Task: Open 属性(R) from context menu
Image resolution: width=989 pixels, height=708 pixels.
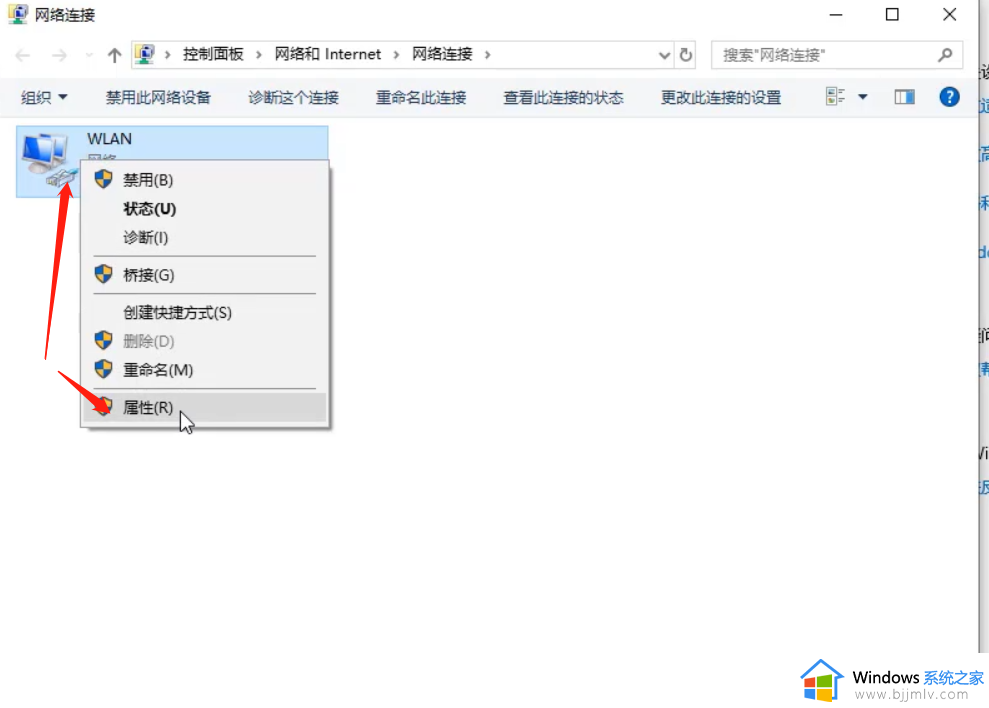Action: [204, 408]
